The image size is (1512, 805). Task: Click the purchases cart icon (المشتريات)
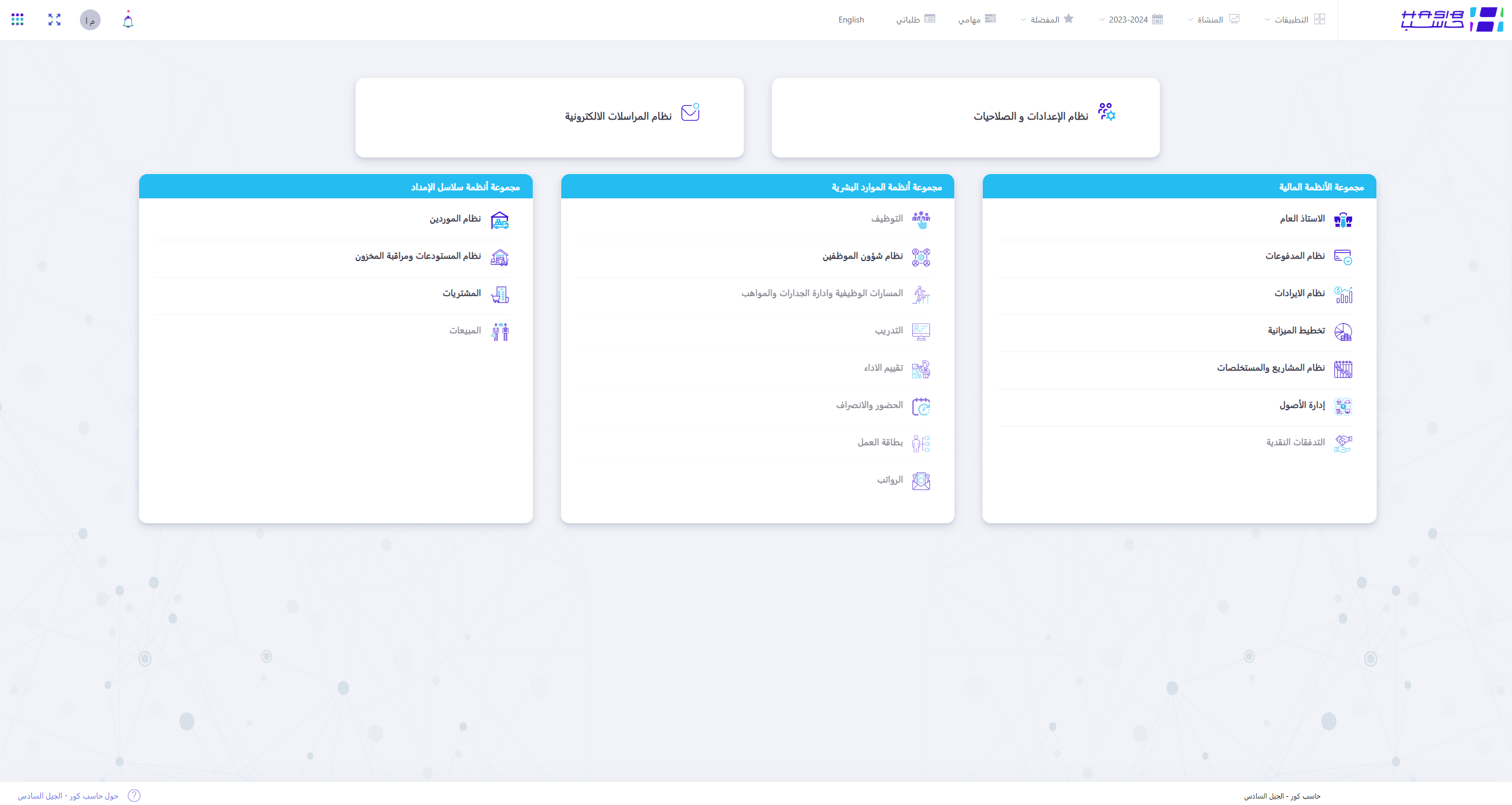pos(500,294)
